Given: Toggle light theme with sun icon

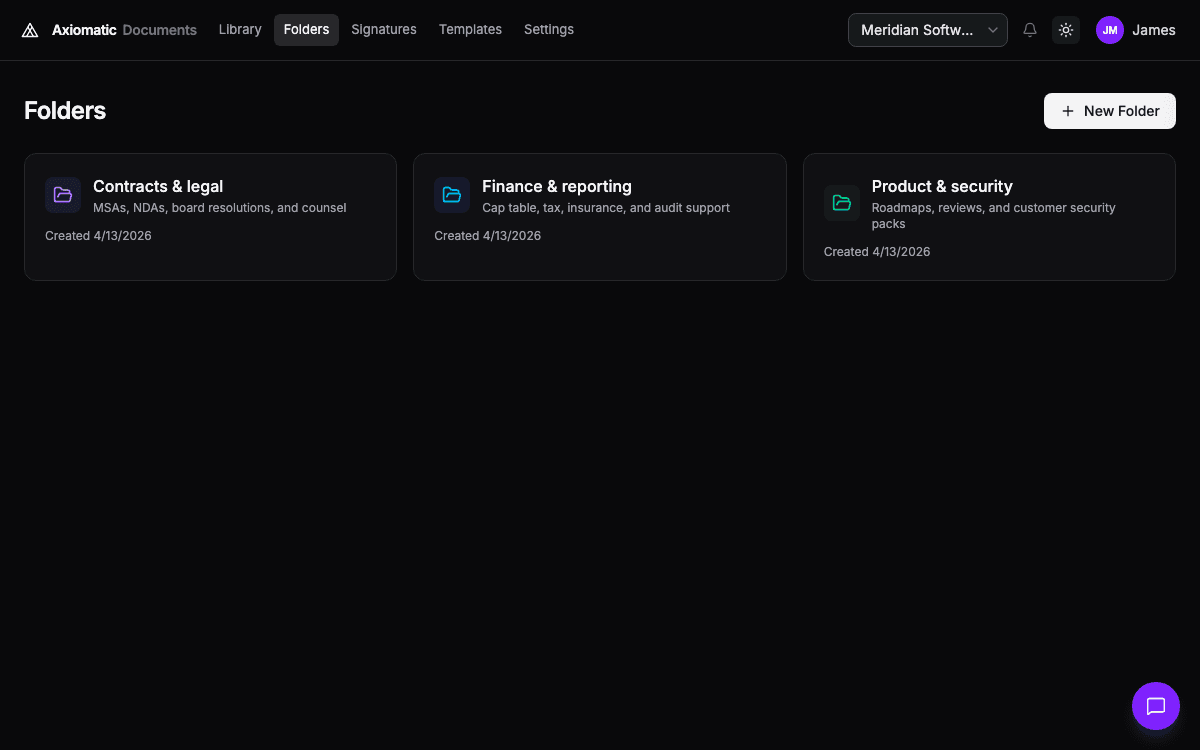Looking at the screenshot, I should pyautogui.click(x=1066, y=30).
